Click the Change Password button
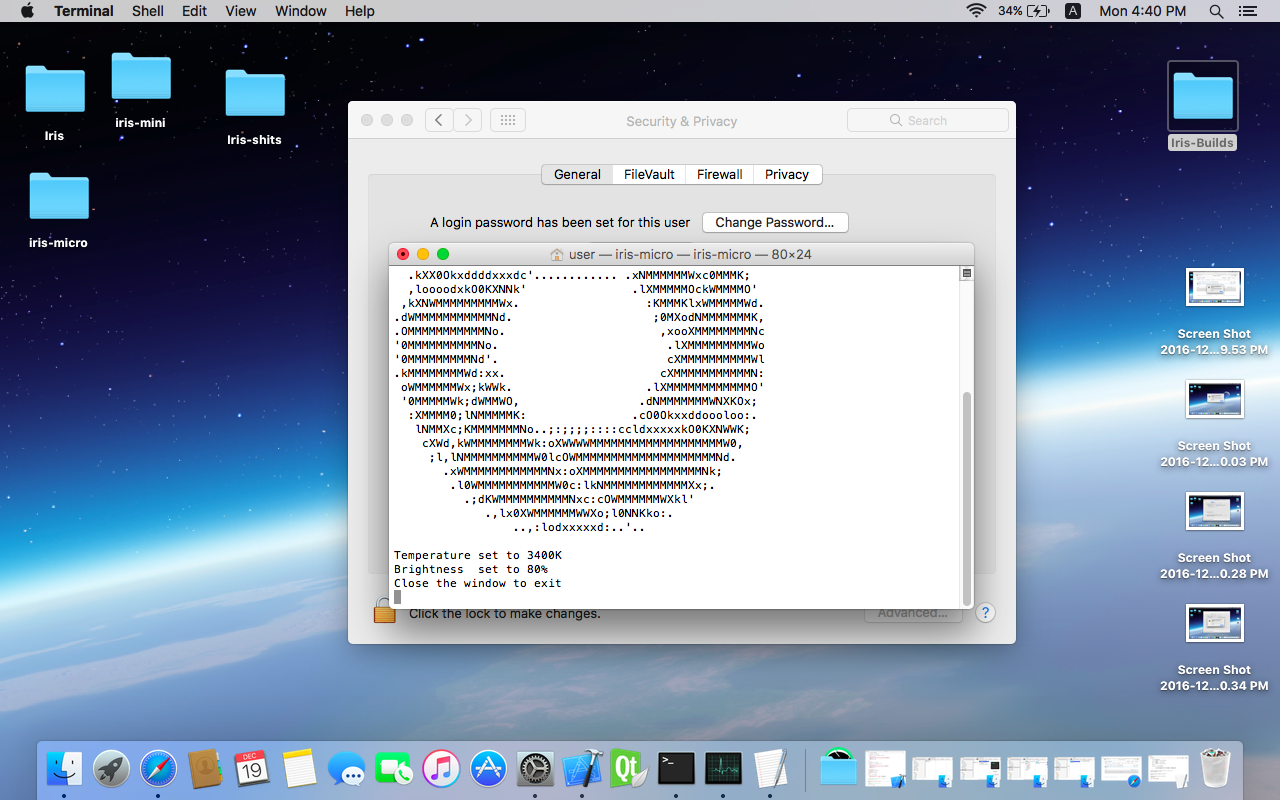 click(x=775, y=222)
